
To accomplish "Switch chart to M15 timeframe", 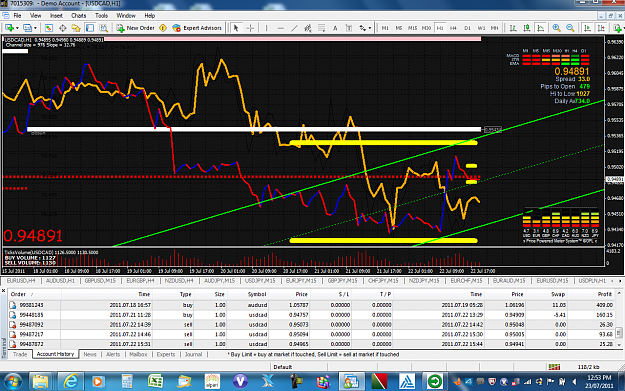I will point(412,28).
